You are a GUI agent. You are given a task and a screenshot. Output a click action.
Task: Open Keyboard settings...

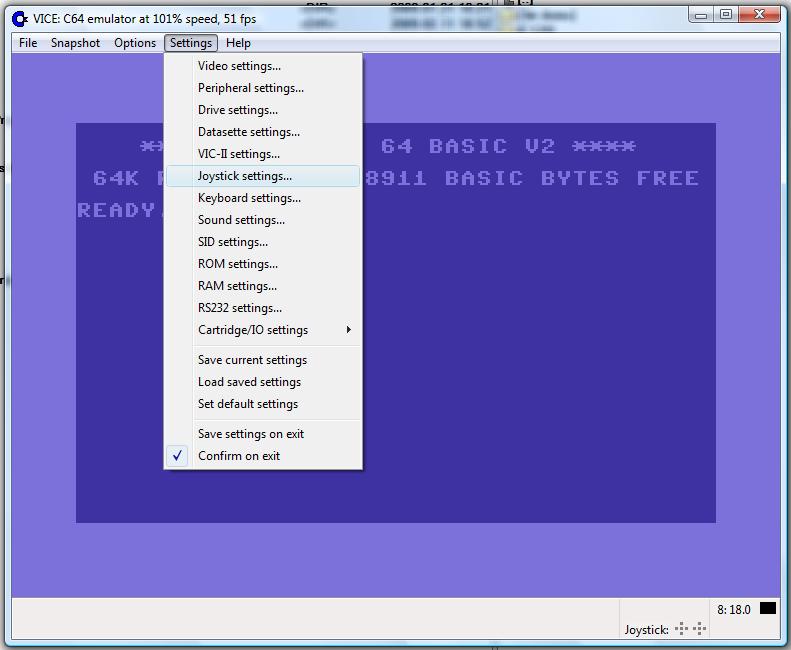coord(263,198)
